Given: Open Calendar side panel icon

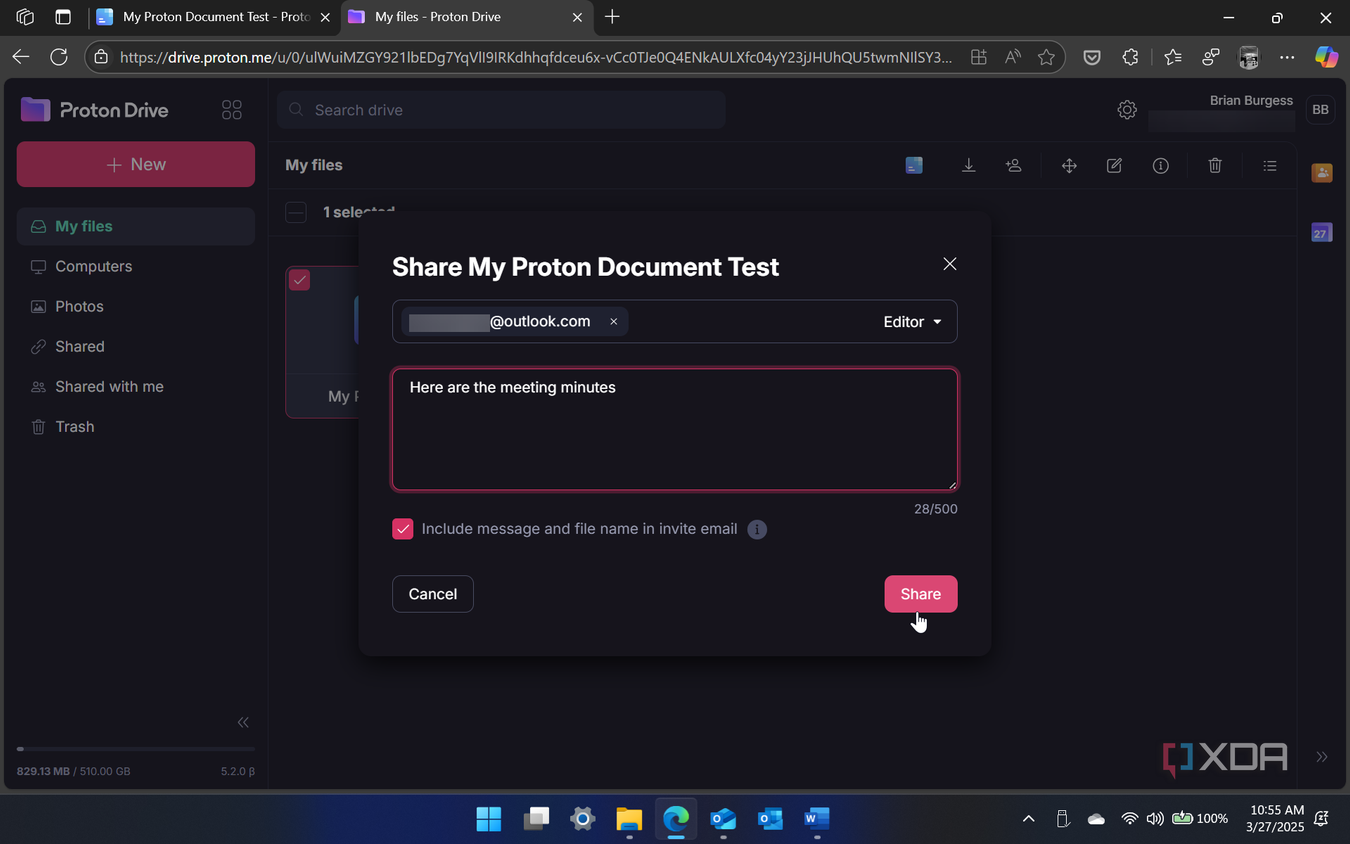Looking at the screenshot, I should 1322,233.
